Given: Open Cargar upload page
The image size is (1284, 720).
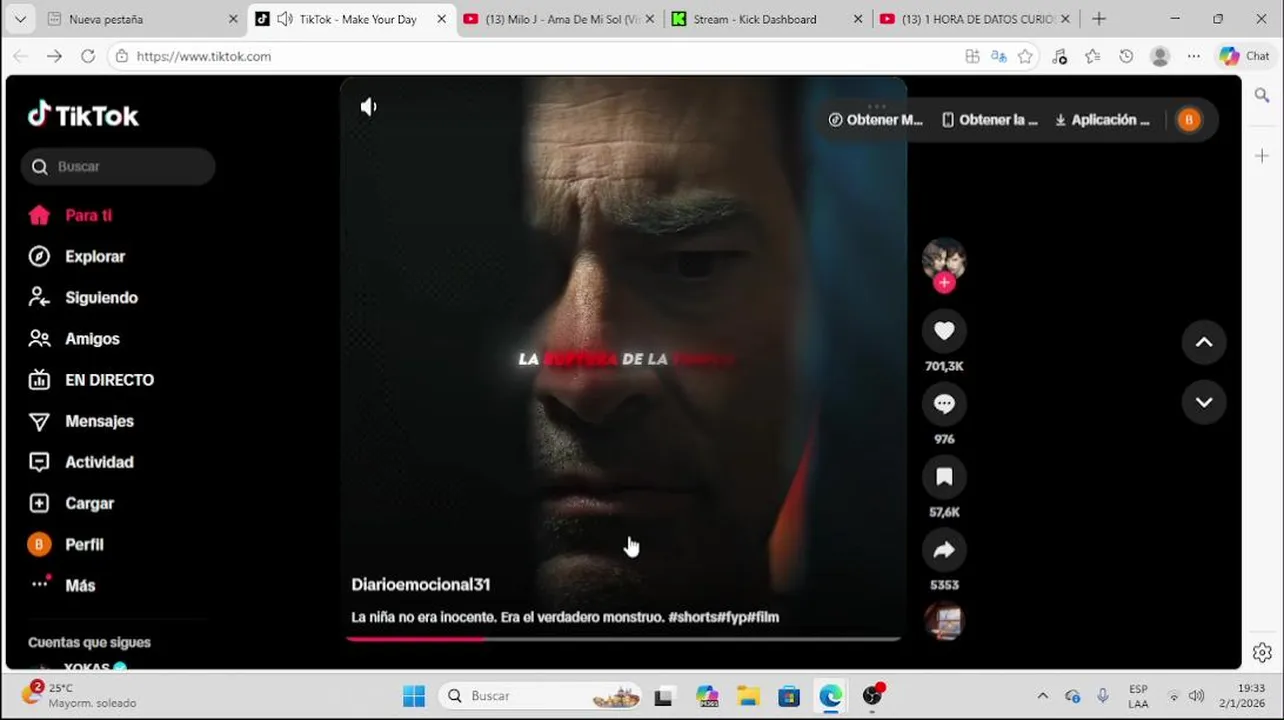Looking at the screenshot, I should click(x=71, y=503).
